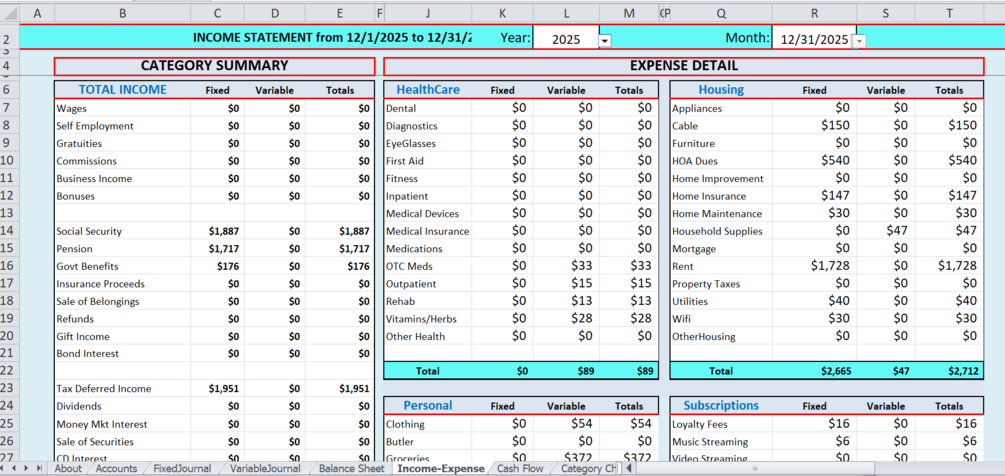Select column C header
1005x476 pixels.
pos(217,12)
